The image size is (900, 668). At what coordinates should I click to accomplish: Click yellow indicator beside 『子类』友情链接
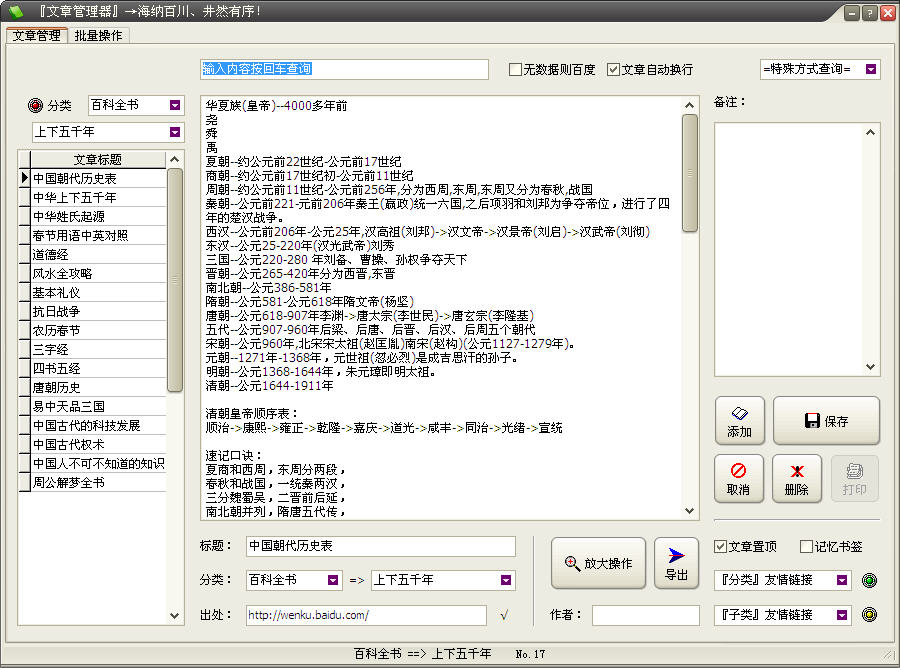pos(869,615)
